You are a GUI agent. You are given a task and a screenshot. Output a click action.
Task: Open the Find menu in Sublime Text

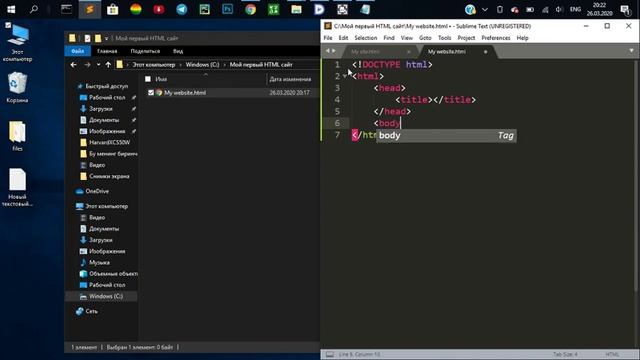[389, 38]
